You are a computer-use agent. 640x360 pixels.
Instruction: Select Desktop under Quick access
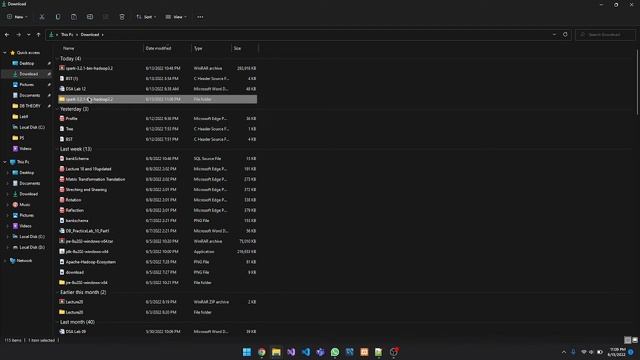(26, 63)
